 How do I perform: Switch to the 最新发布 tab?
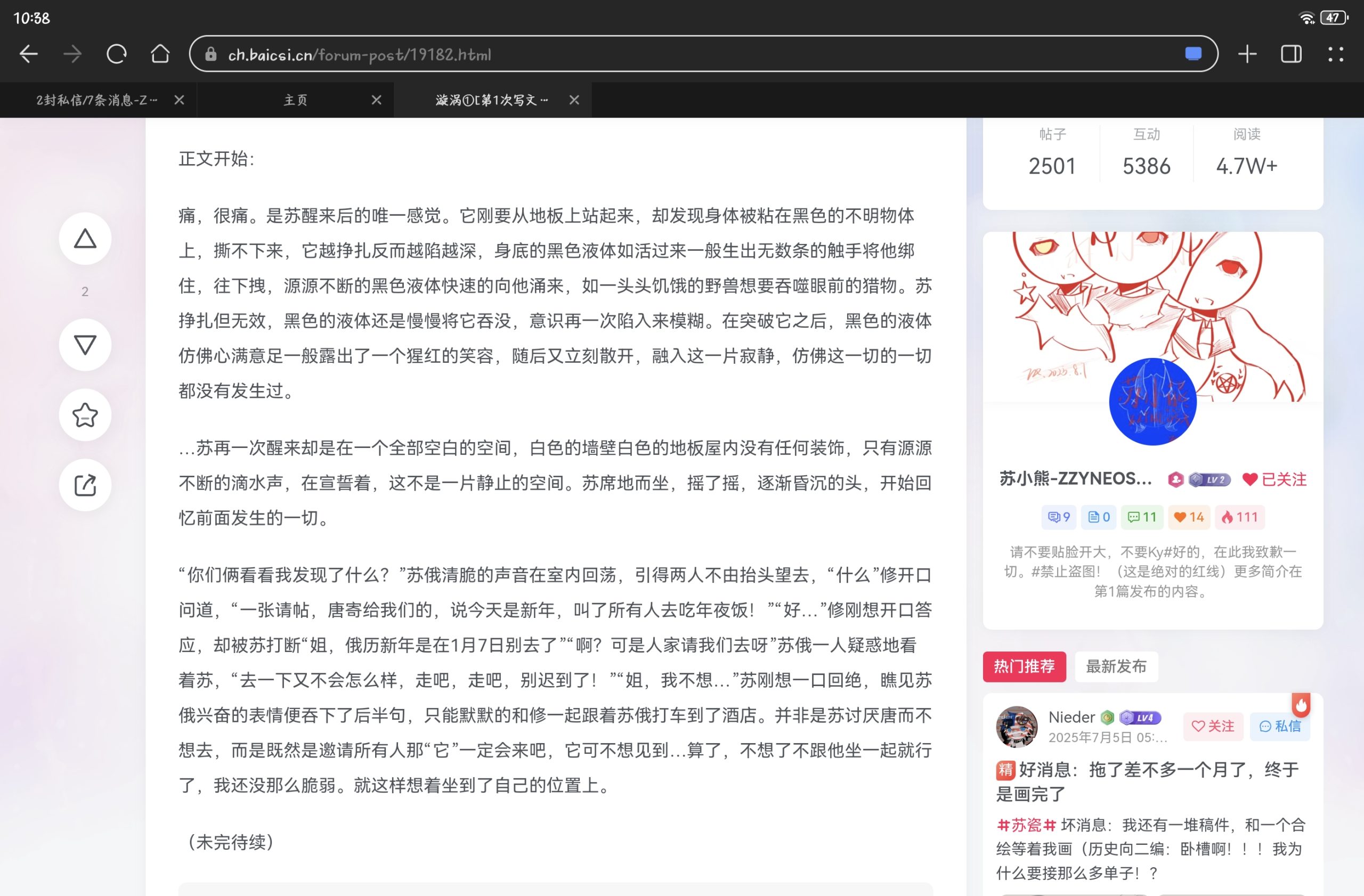tap(1116, 667)
